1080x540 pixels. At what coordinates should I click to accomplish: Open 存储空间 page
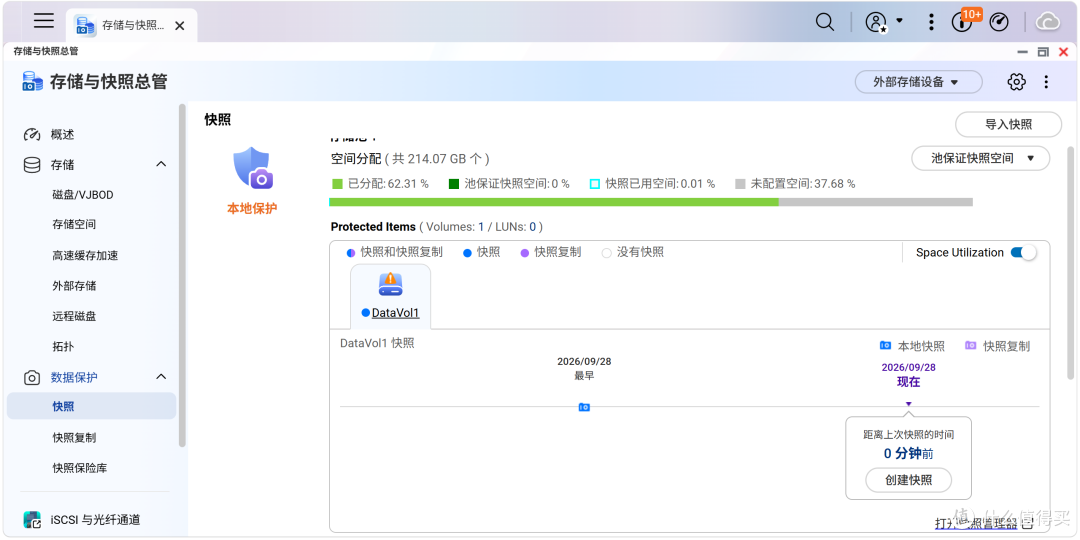(x=74, y=225)
